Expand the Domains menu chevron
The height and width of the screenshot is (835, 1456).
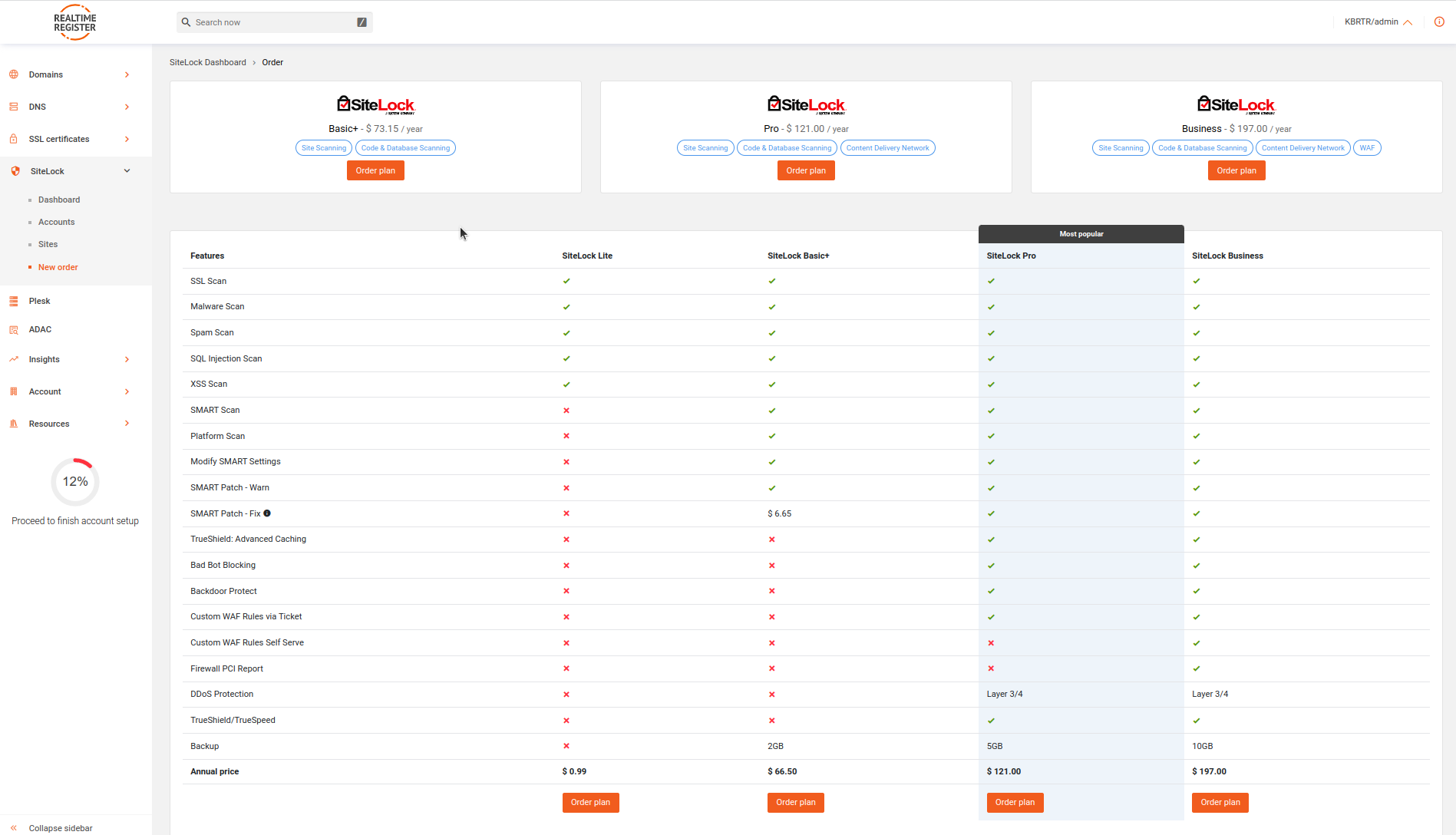[x=127, y=74]
